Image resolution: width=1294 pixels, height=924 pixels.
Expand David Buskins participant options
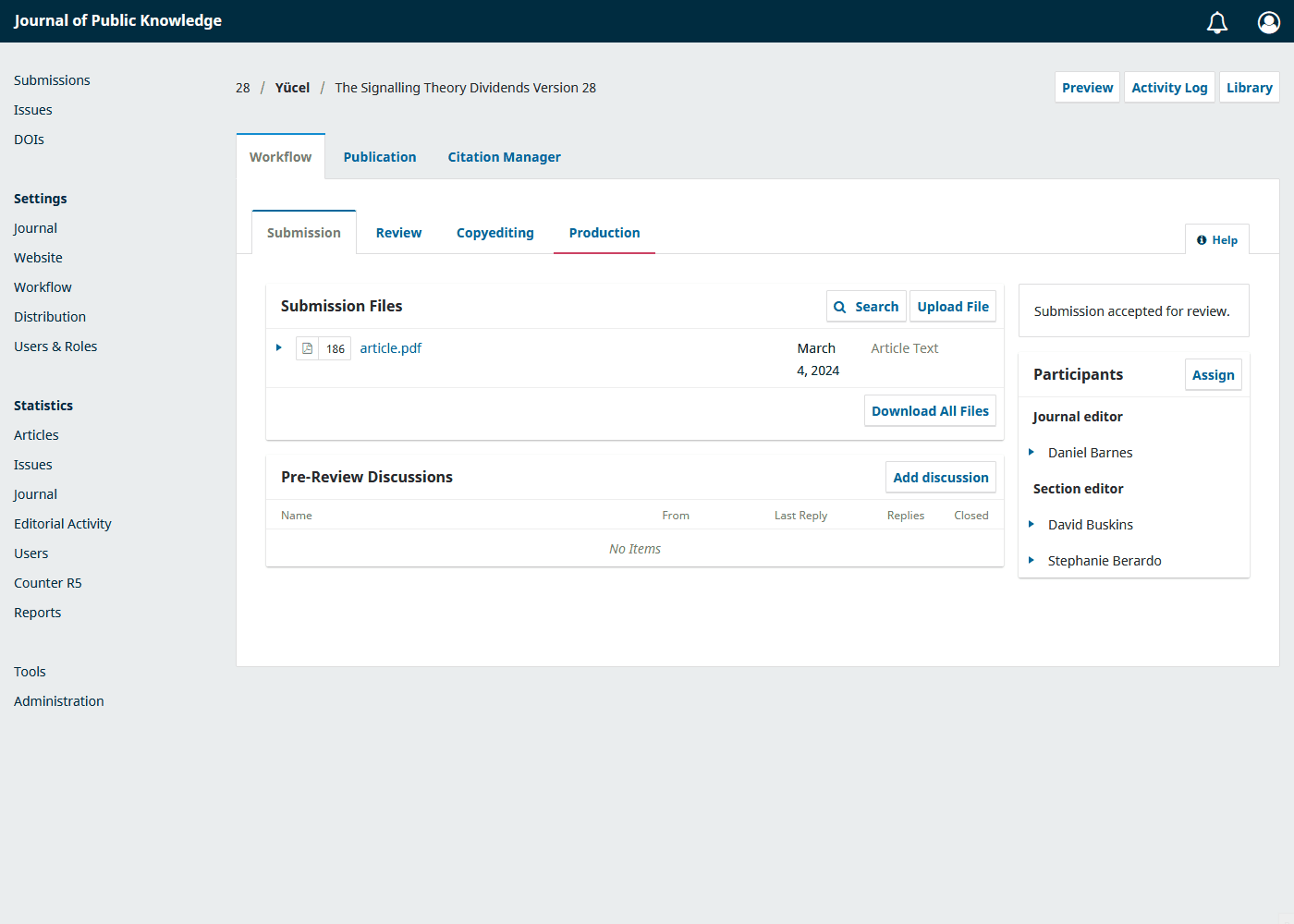(1032, 524)
